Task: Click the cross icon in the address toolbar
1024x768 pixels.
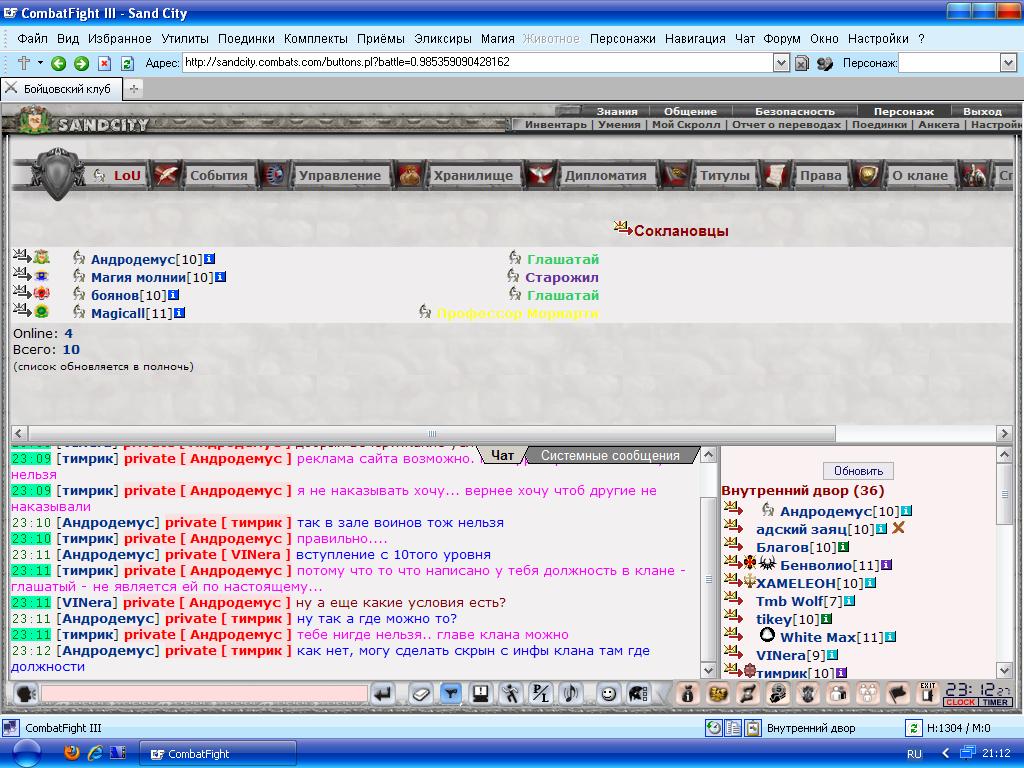Action: coord(24,63)
